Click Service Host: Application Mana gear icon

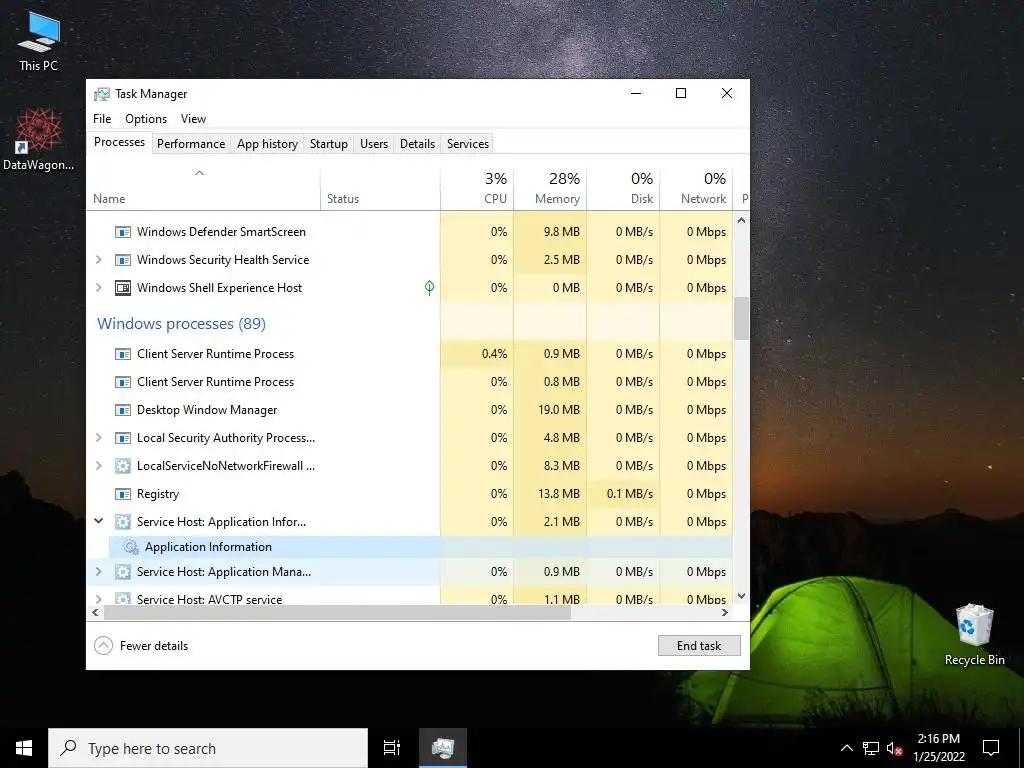coord(123,572)
